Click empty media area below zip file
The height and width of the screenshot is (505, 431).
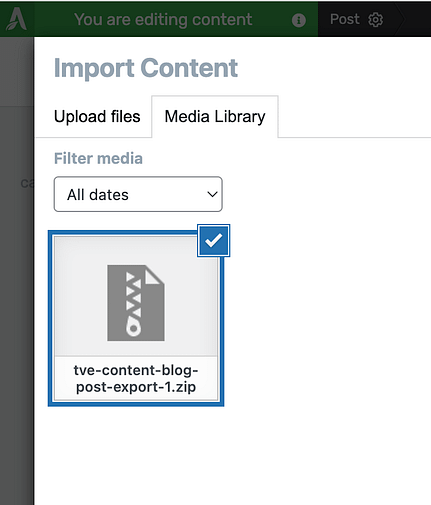tap(232, 455)
